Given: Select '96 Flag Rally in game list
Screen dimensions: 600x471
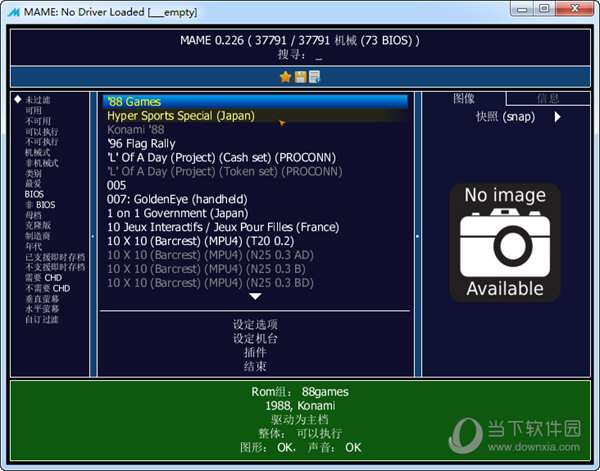Looking at the screenshot, I should click(141, 144).
